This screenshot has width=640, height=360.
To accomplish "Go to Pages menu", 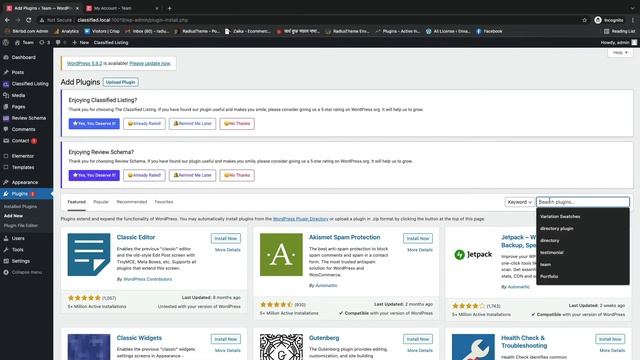I will 18,107.
